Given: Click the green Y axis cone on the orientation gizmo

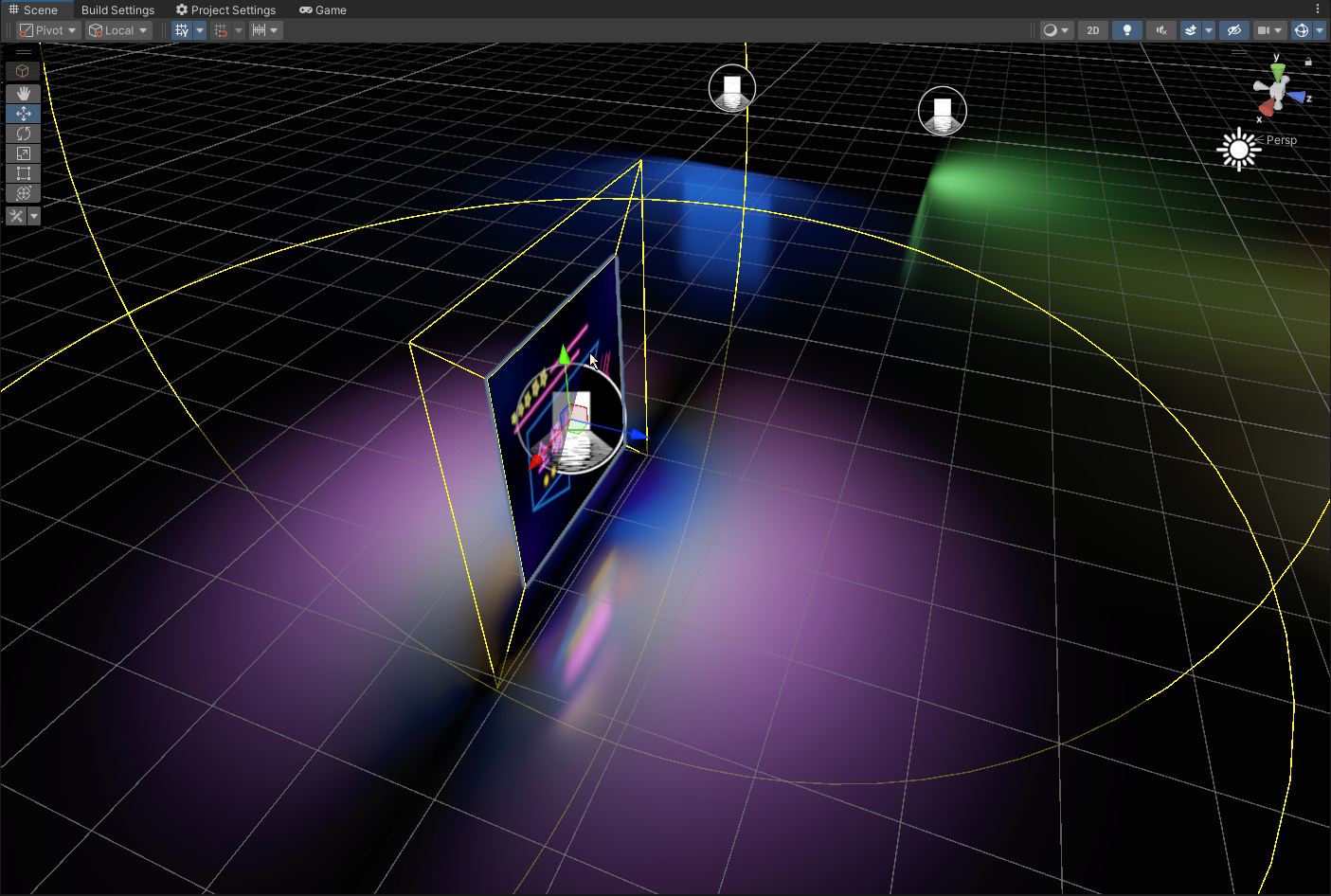Looking at the screenshot, I should (1278, 71).
